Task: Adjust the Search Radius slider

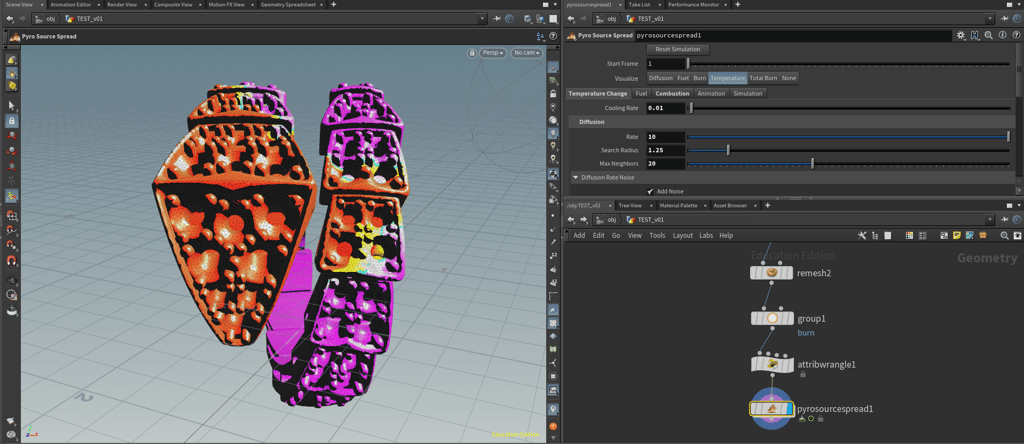Action: coord(848,150)
